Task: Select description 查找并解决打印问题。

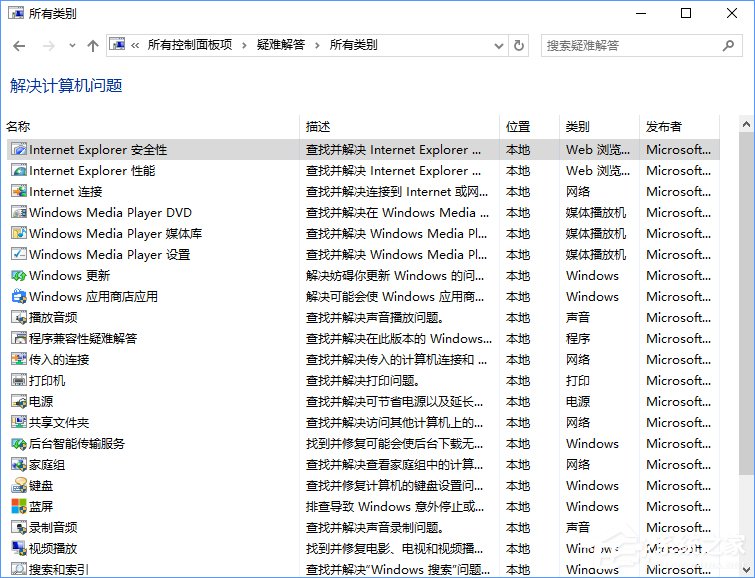Action: [363, 381]
